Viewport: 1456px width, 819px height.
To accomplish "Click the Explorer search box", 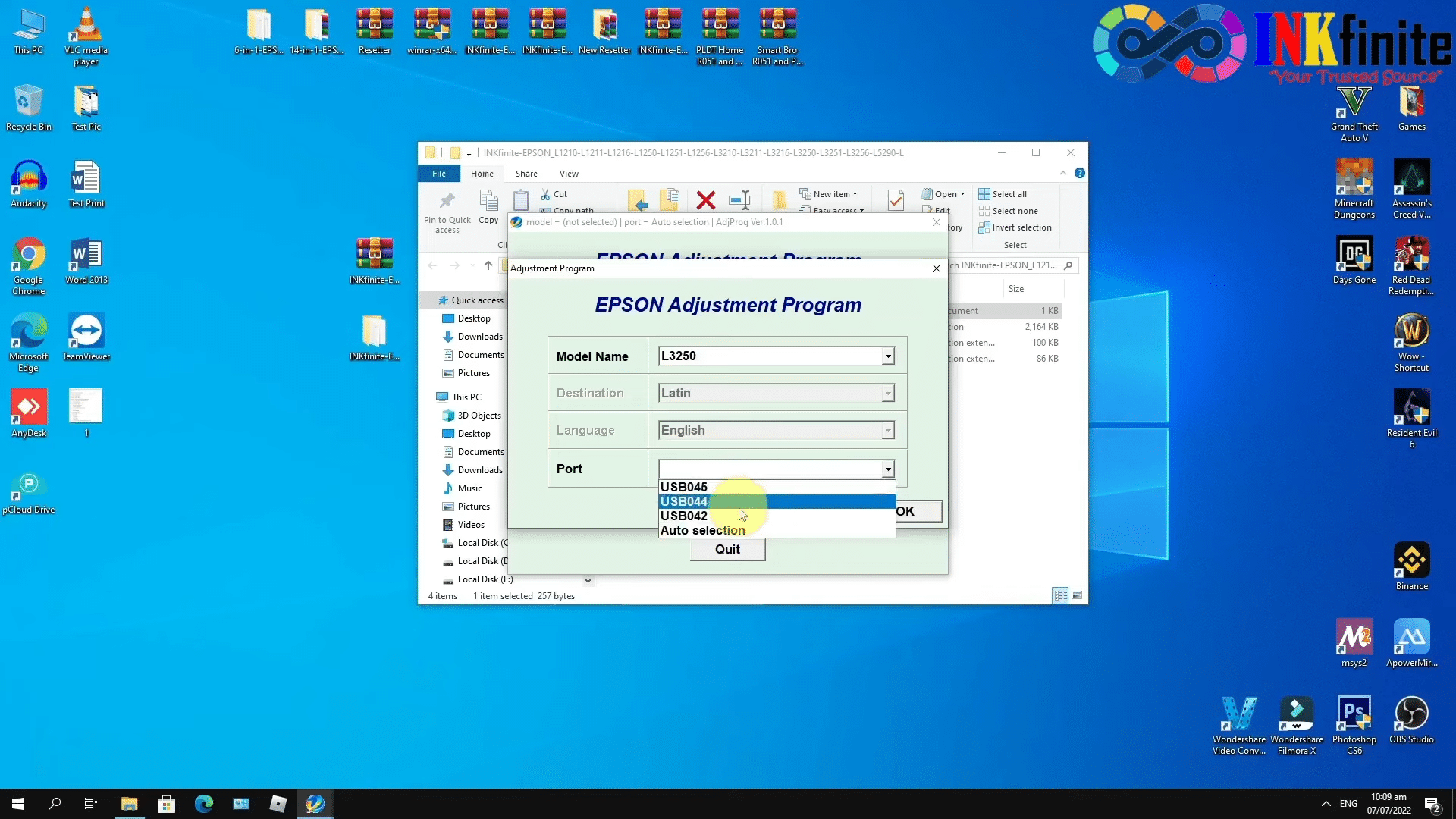I will 1014,265.
